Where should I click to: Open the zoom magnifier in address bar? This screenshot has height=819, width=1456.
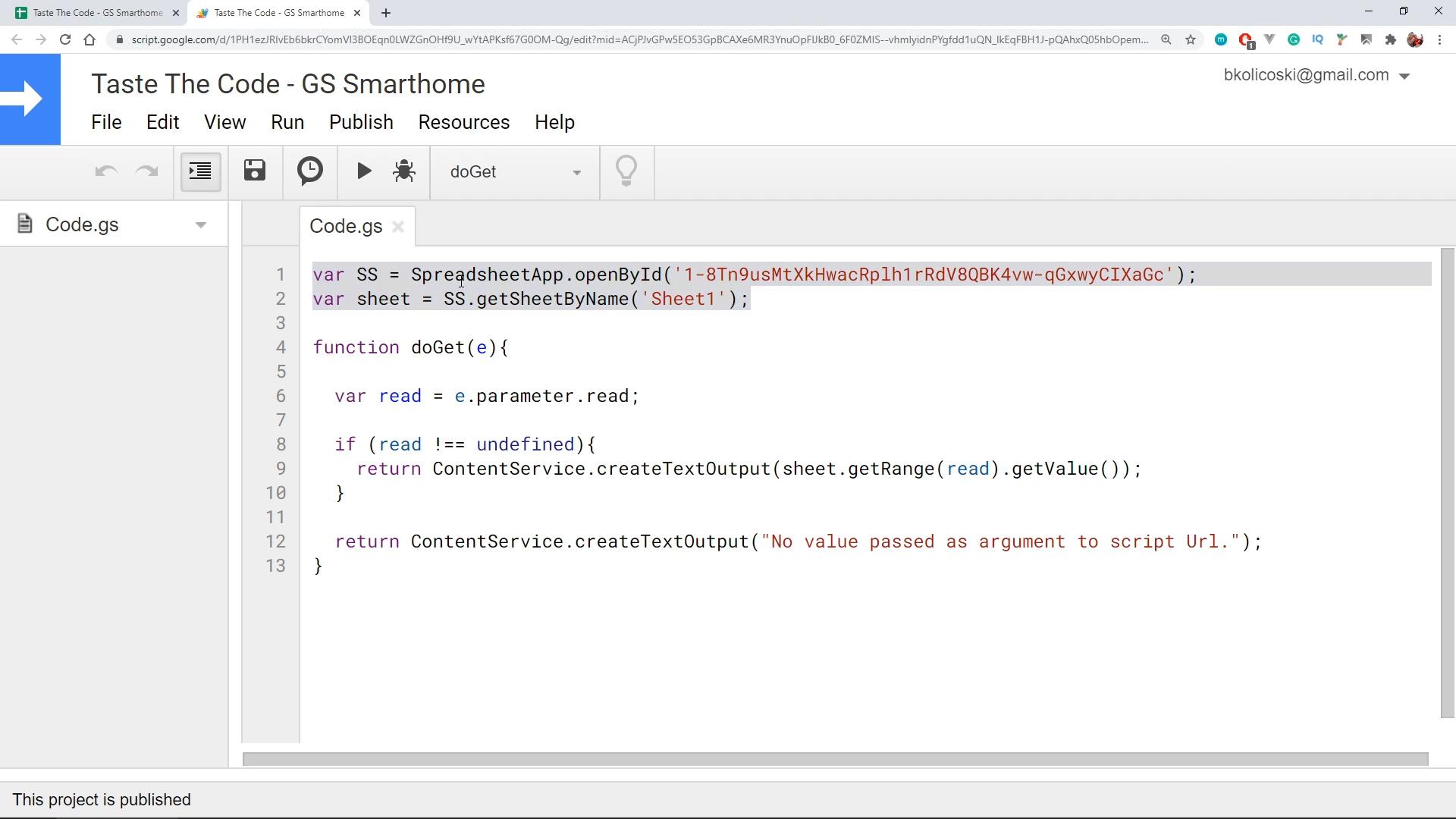click(1166, 39)
